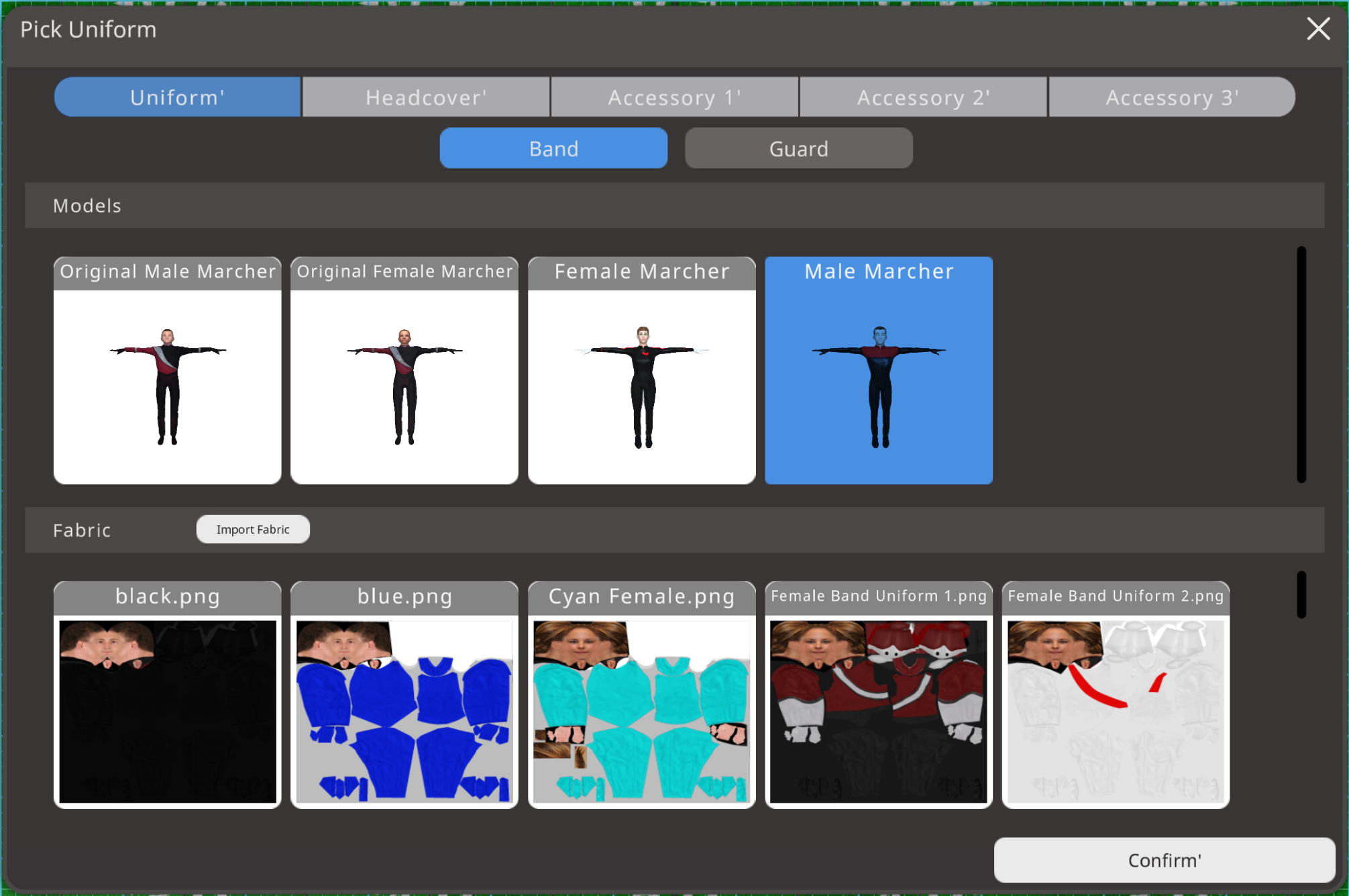Go to the Accessory 2 tab
1349x896 pixels.
click(x=923, y=97)
